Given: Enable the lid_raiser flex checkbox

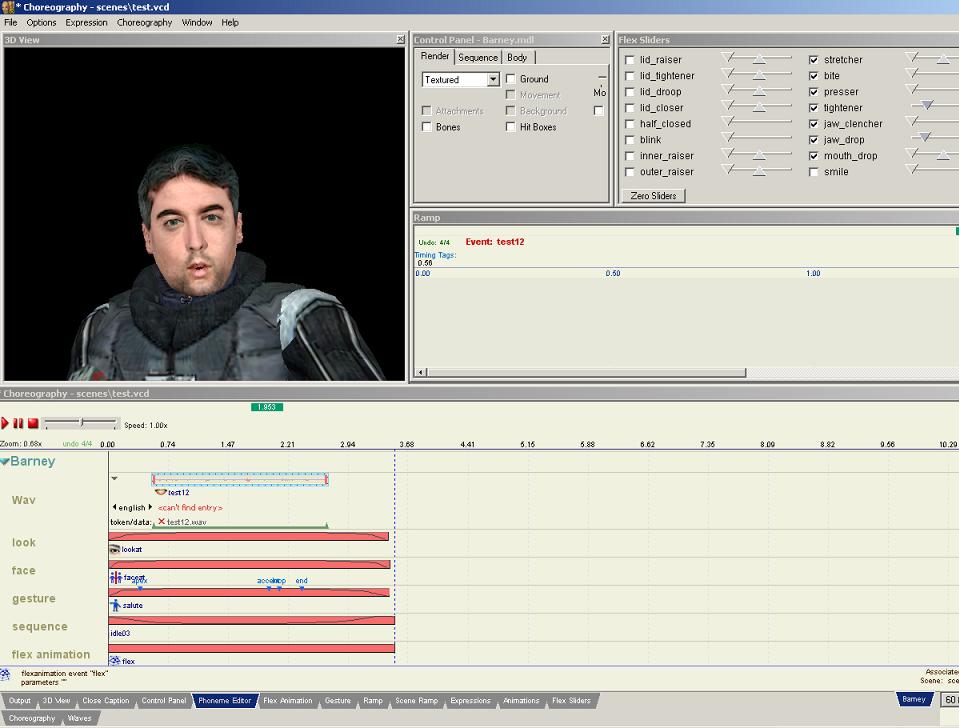Looking at the screenshot, I should pyautogui.click(x=630, y=60).
